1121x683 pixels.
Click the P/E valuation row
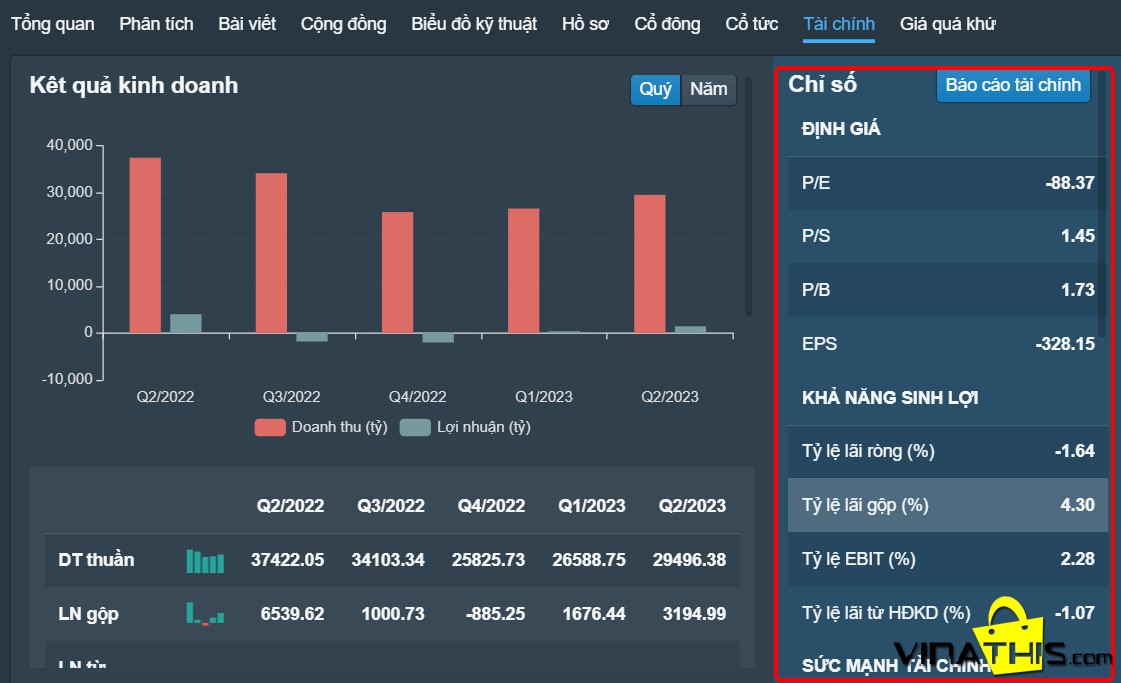point(948,183)
